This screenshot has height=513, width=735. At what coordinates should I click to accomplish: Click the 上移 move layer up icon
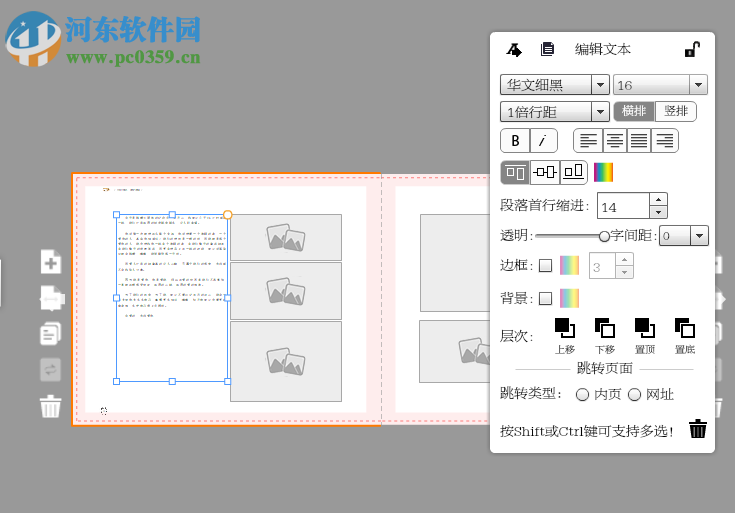[x=565, y=328]
